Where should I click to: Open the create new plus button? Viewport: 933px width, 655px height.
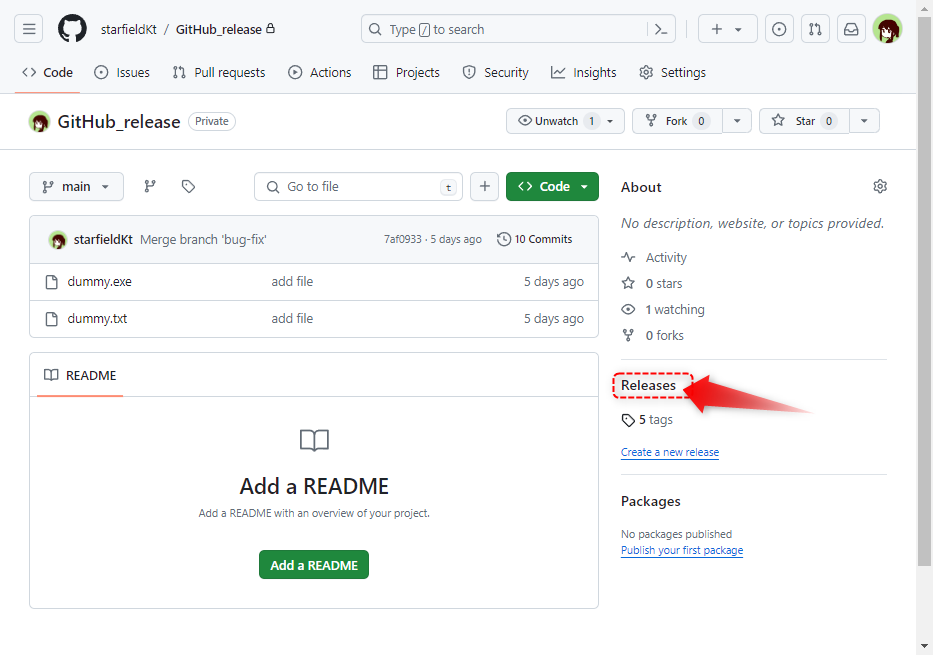pos(727,29)
